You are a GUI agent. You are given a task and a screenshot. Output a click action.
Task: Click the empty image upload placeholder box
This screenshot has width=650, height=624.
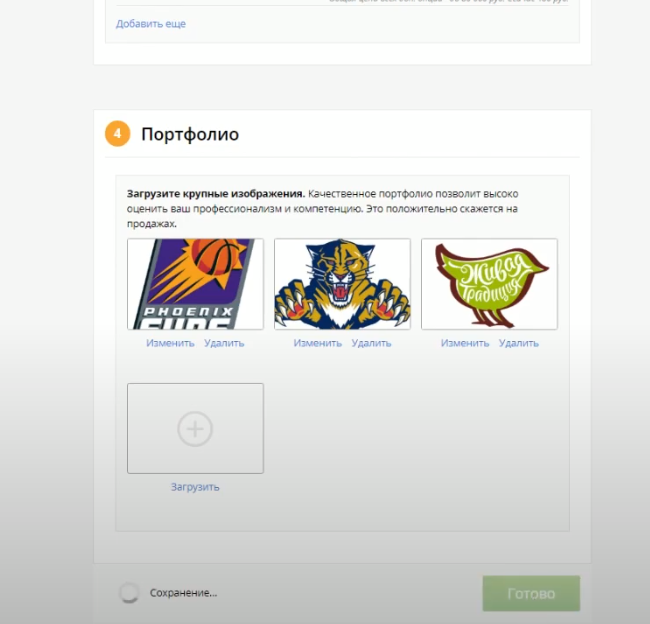[x=195, y=428]
